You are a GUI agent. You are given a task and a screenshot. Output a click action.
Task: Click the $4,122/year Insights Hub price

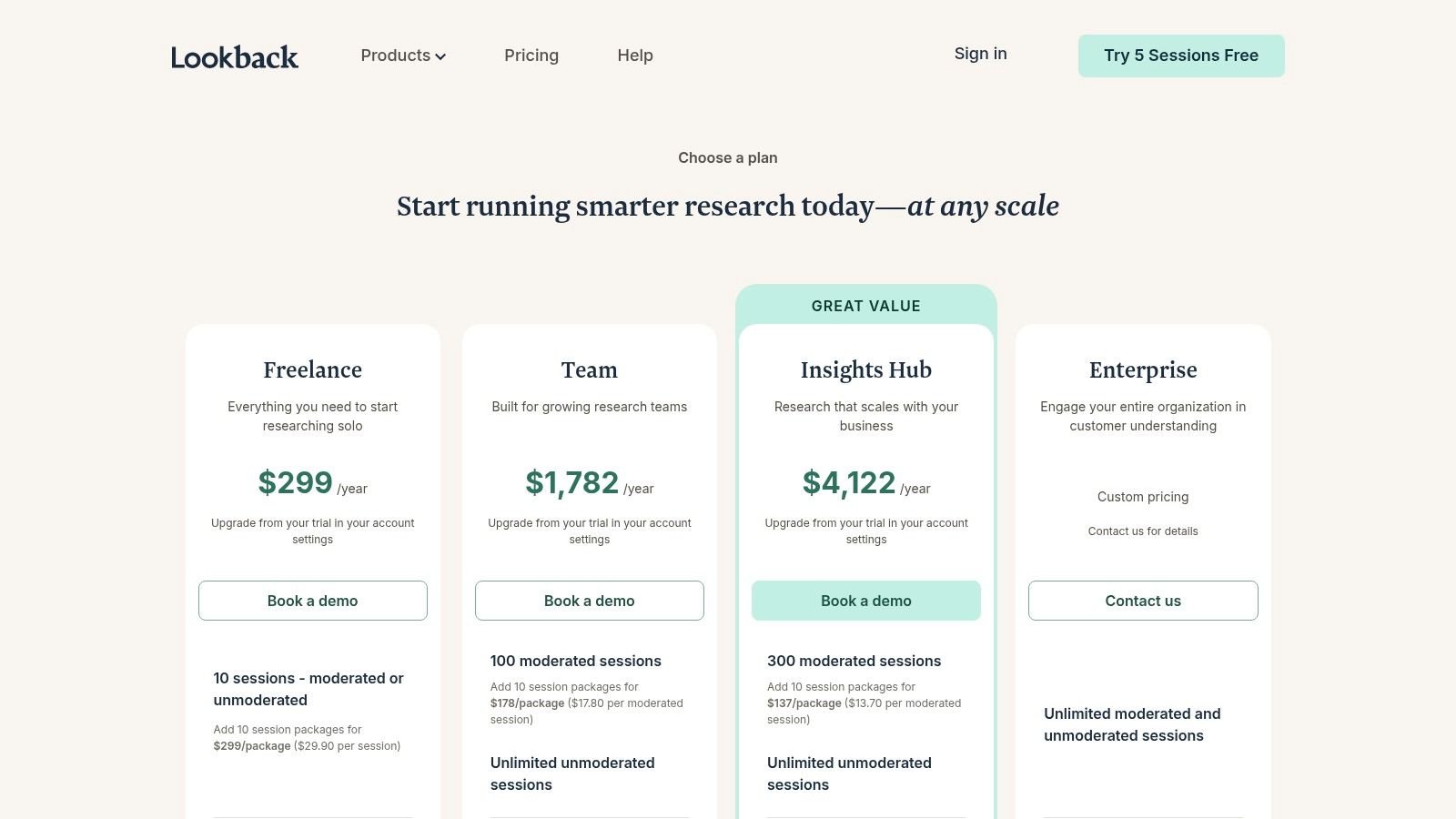click(863, 483)
